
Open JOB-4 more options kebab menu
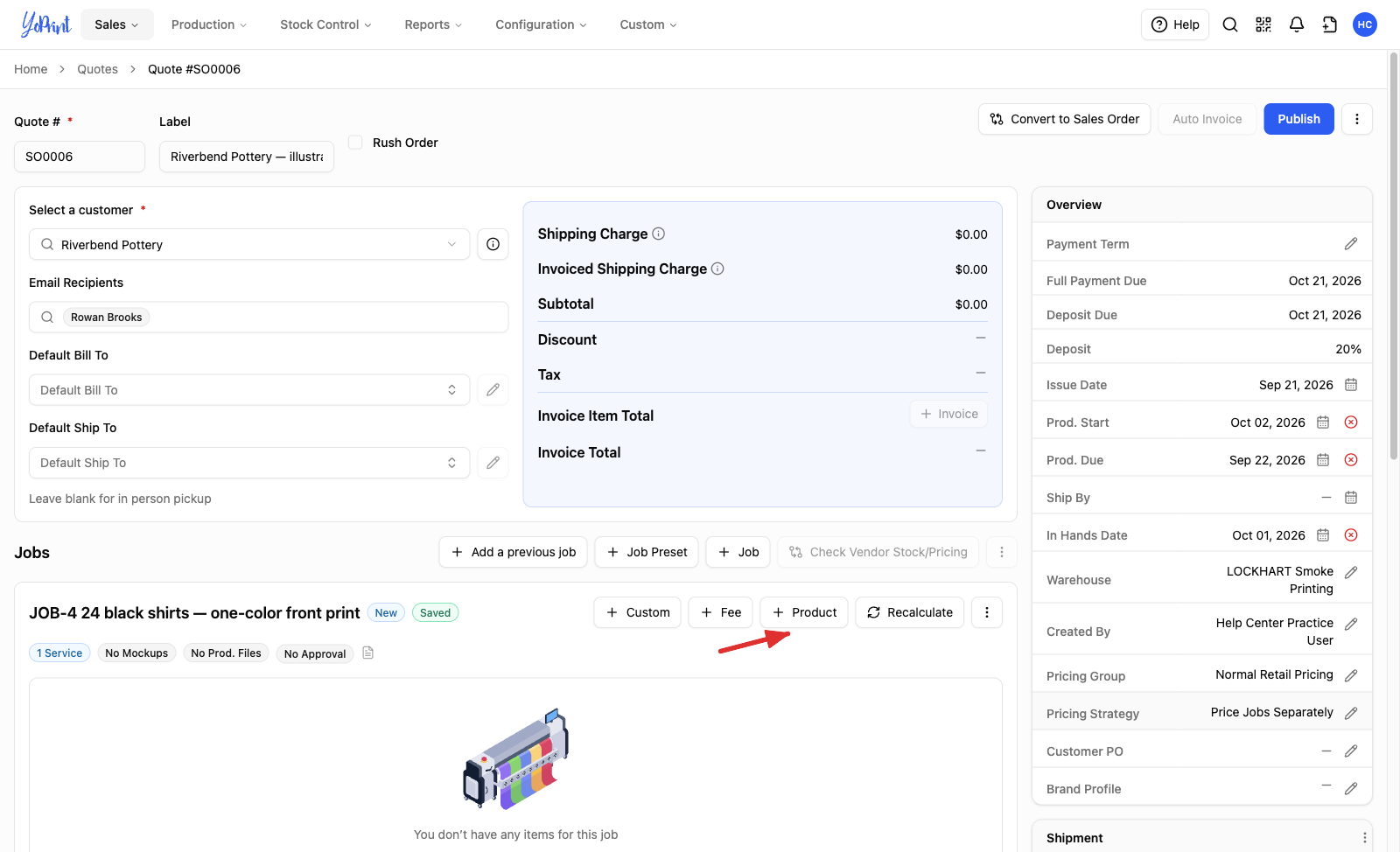click(x=987, y=612)
